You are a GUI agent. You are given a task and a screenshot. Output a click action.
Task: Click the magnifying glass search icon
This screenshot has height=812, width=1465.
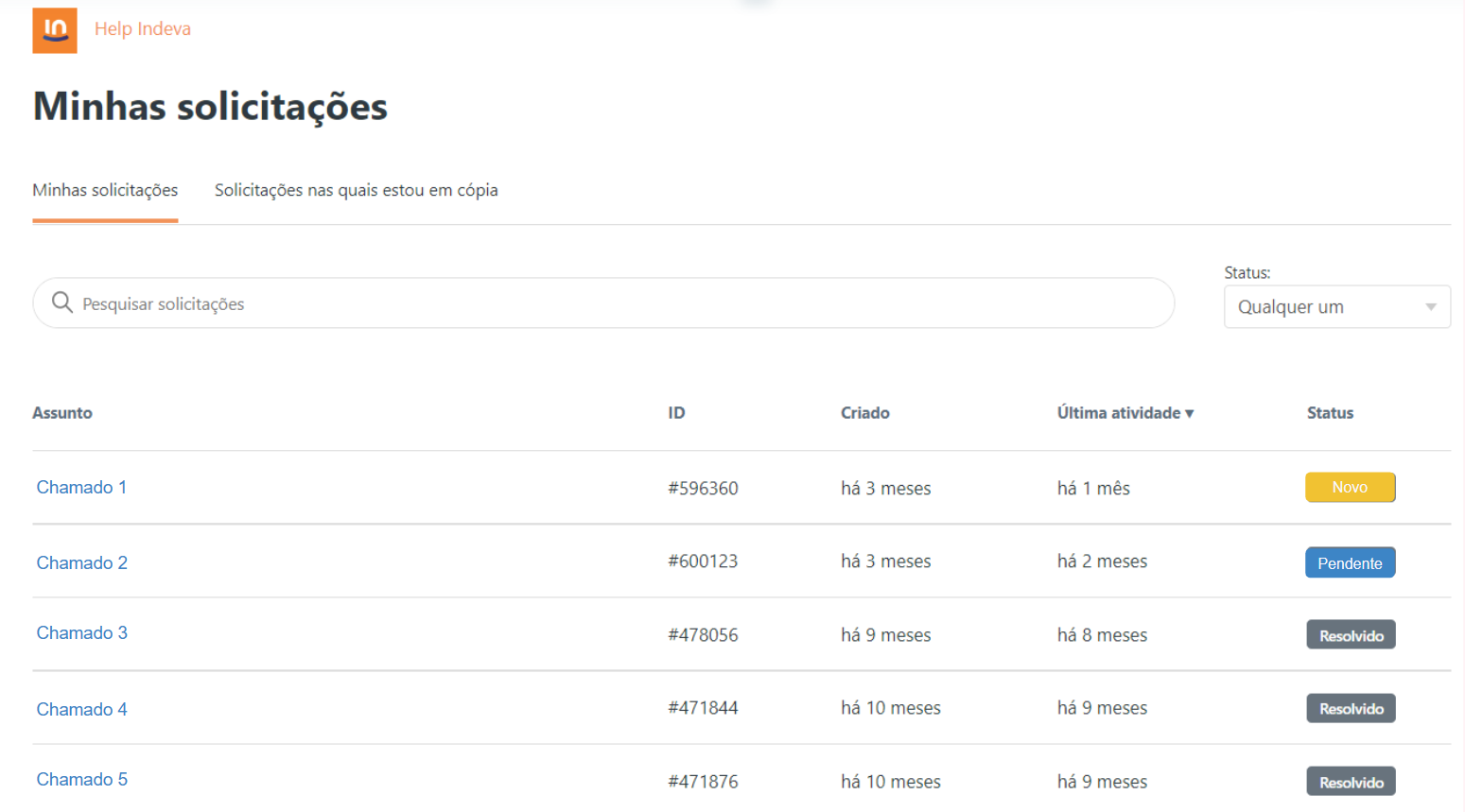tap(62, 302)
